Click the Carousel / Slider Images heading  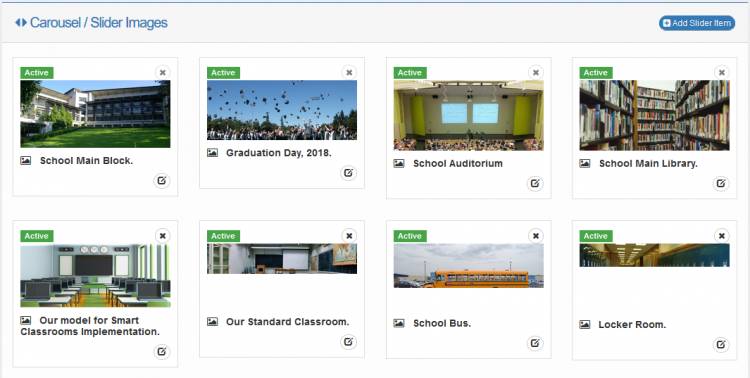click(x=99, y=22)
